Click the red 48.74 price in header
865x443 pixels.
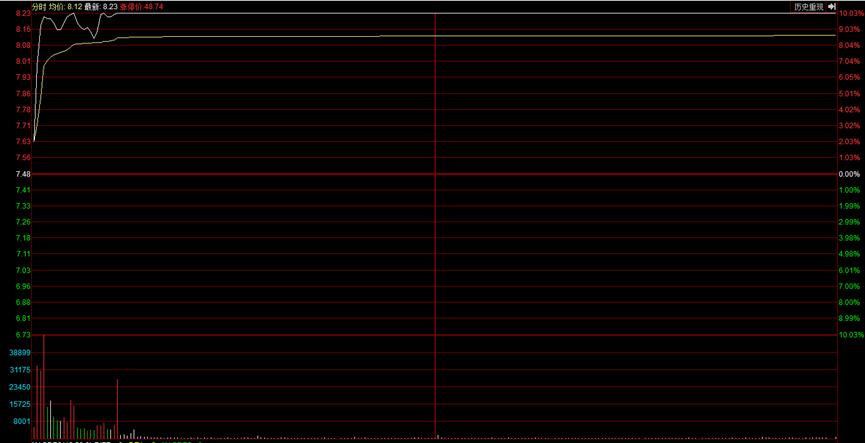153,7
